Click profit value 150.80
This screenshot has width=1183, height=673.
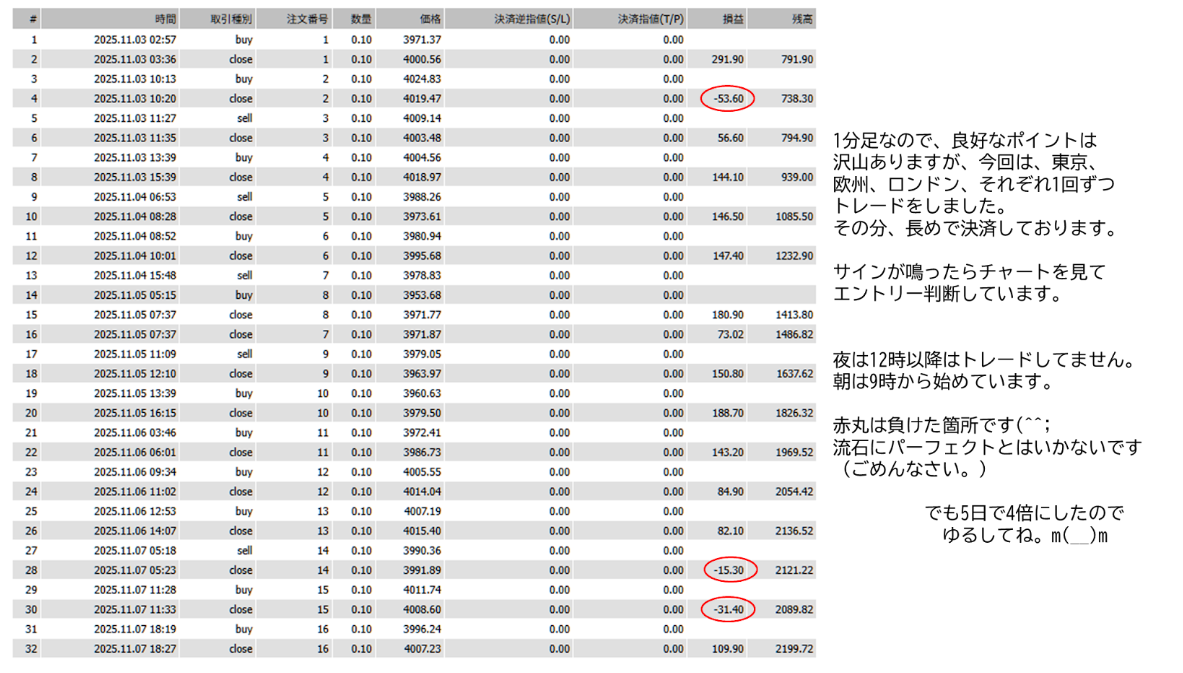coord(728,373)
